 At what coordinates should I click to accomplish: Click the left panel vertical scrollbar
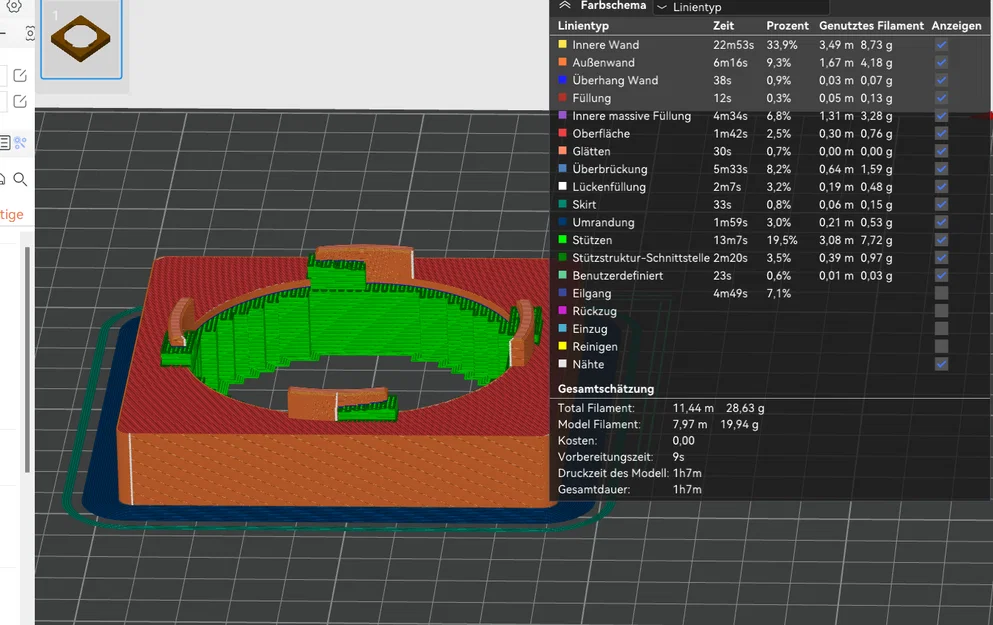[27, 360]
